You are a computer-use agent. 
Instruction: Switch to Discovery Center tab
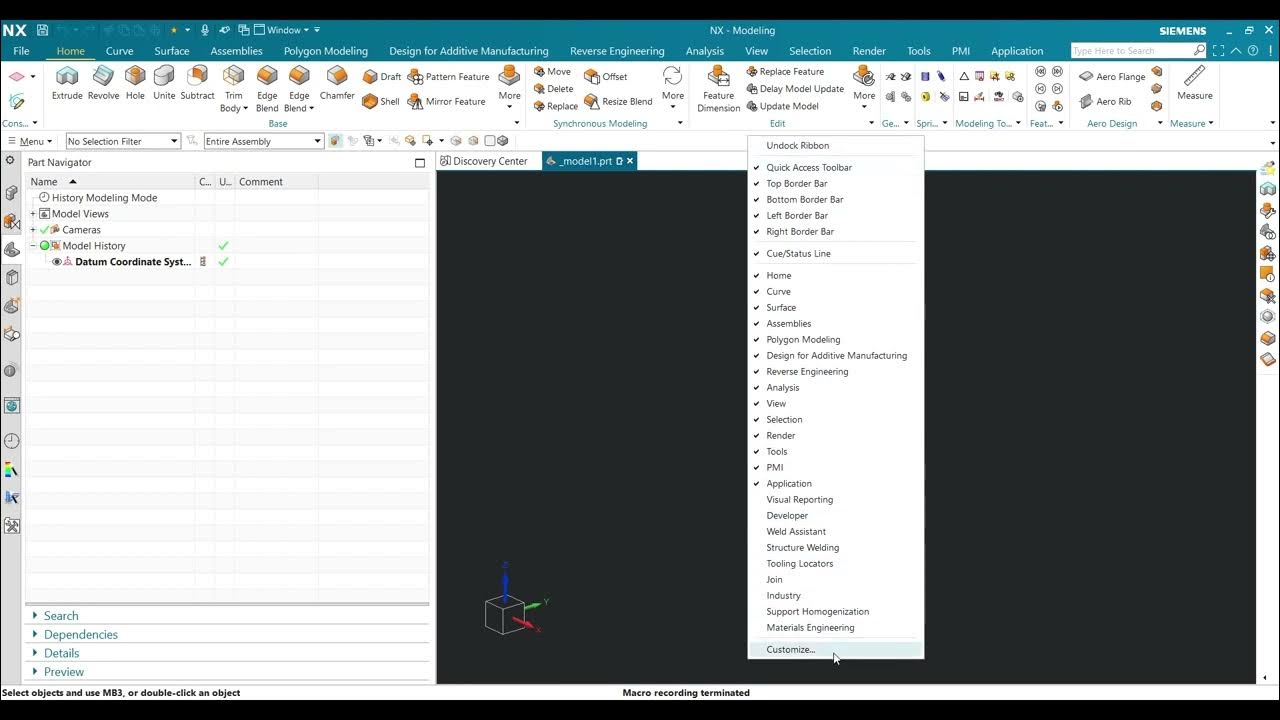pyautogui.click(x=483, y=161)
